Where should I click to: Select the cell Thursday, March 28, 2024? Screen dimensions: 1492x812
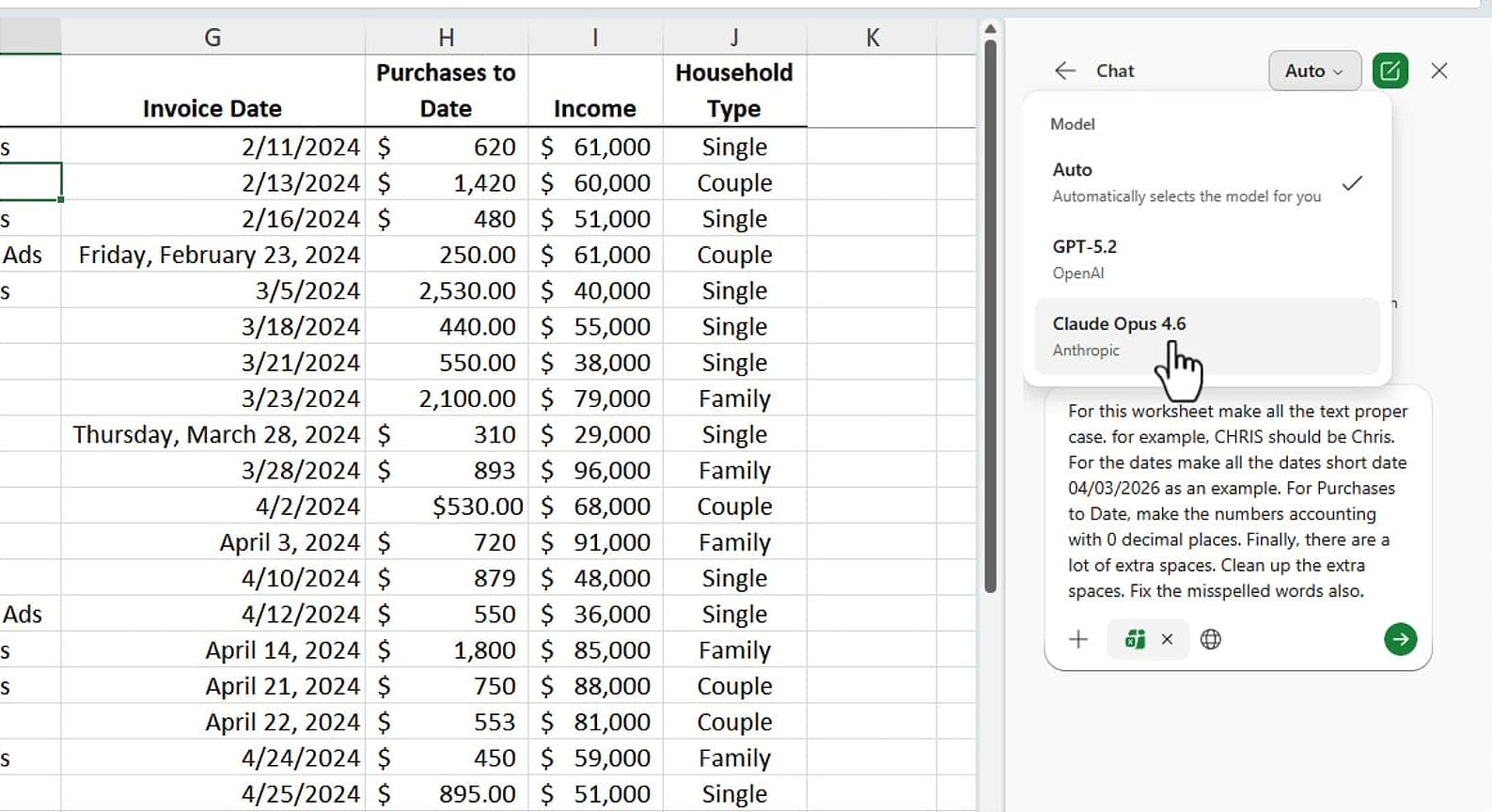212,434
